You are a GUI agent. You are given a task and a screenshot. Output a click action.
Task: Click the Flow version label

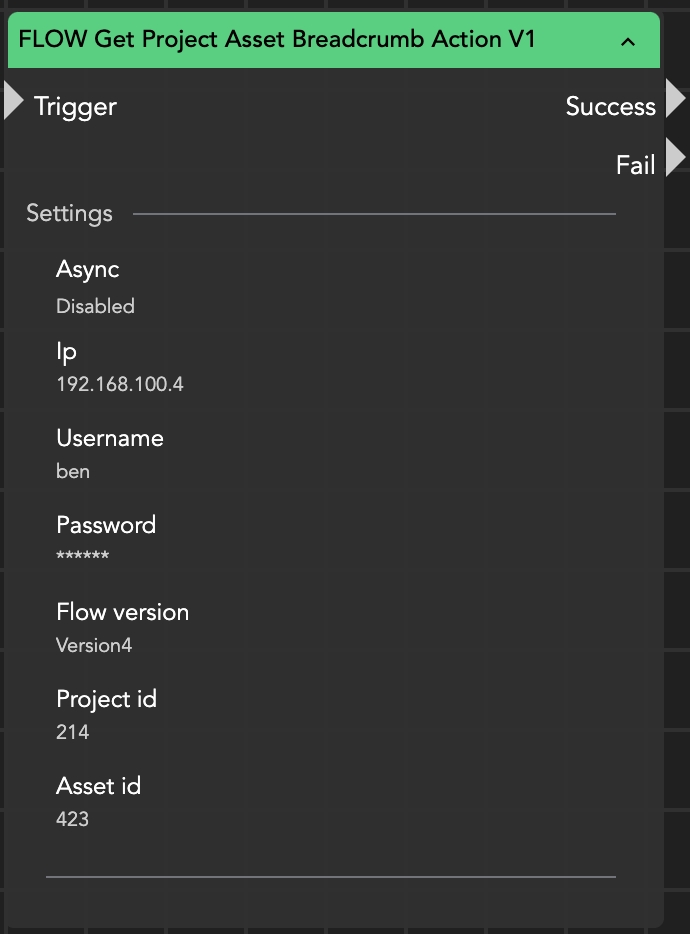coord(122,612)
